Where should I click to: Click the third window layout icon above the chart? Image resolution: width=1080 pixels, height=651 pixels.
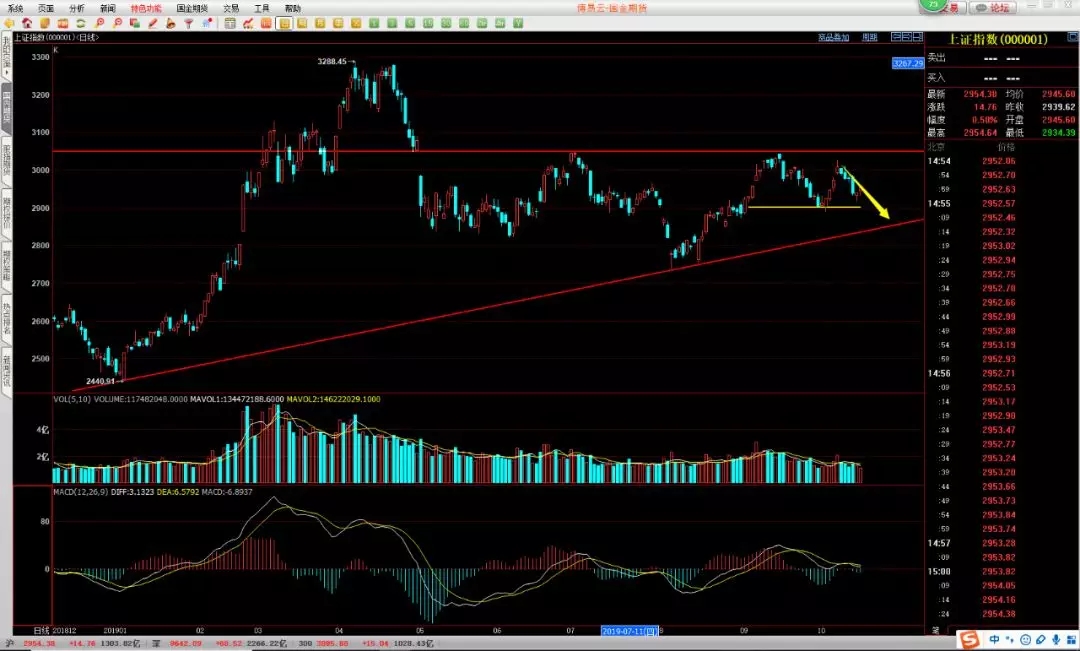[917, 37]
